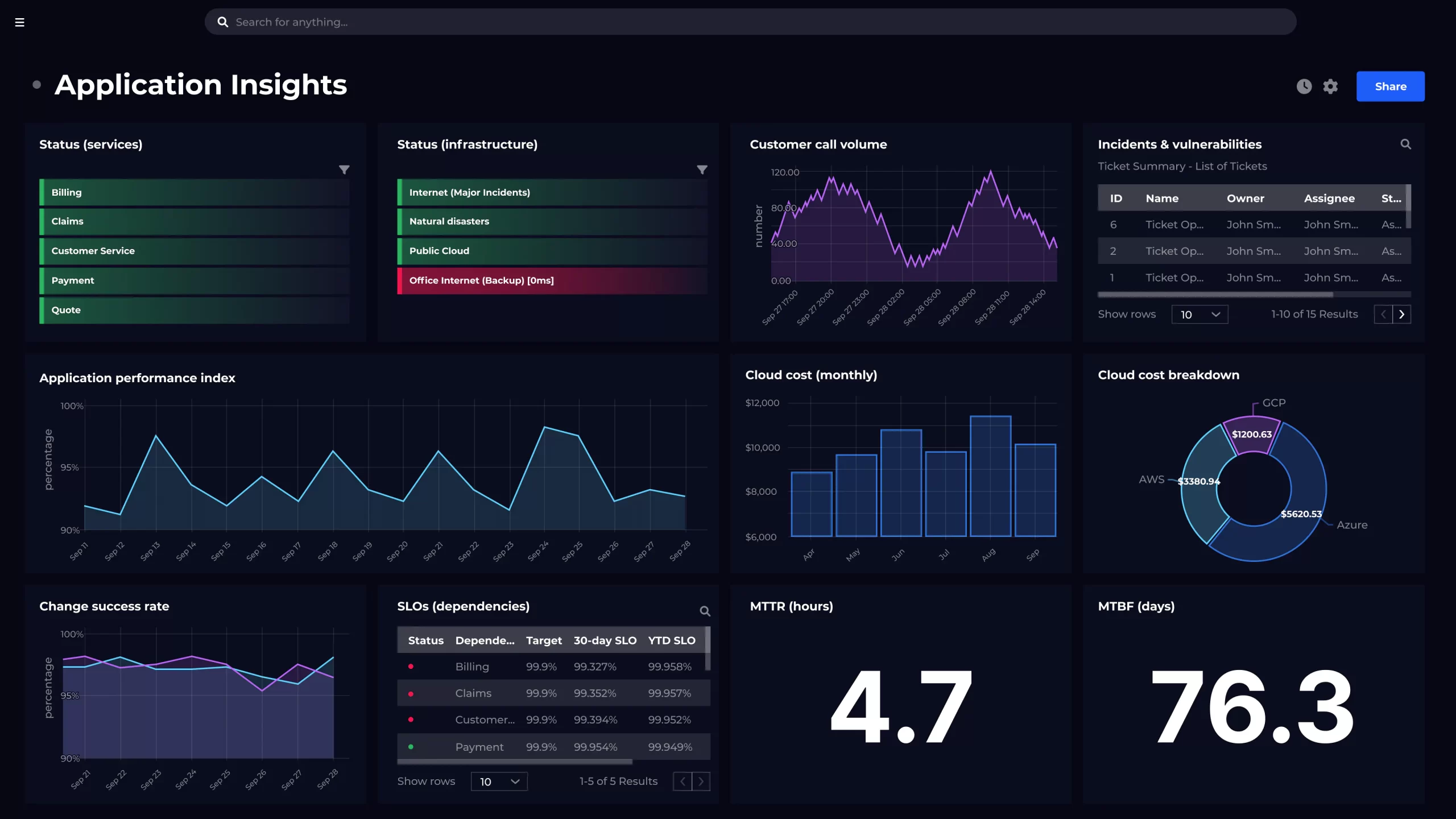Click the search icon in Incidents & vulnerabilities
Viewport: 1456px width, 819px height.
coord(1405,144)
